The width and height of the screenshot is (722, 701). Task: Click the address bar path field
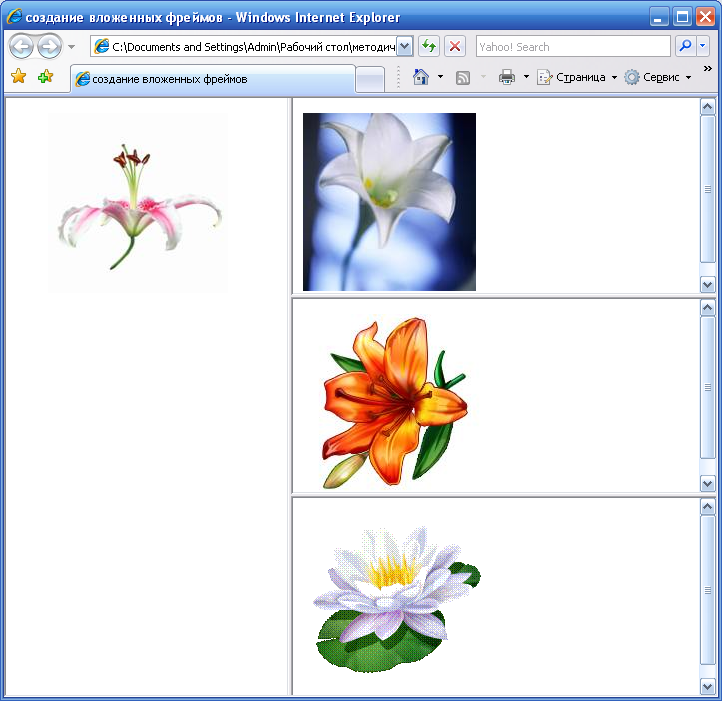244,47
